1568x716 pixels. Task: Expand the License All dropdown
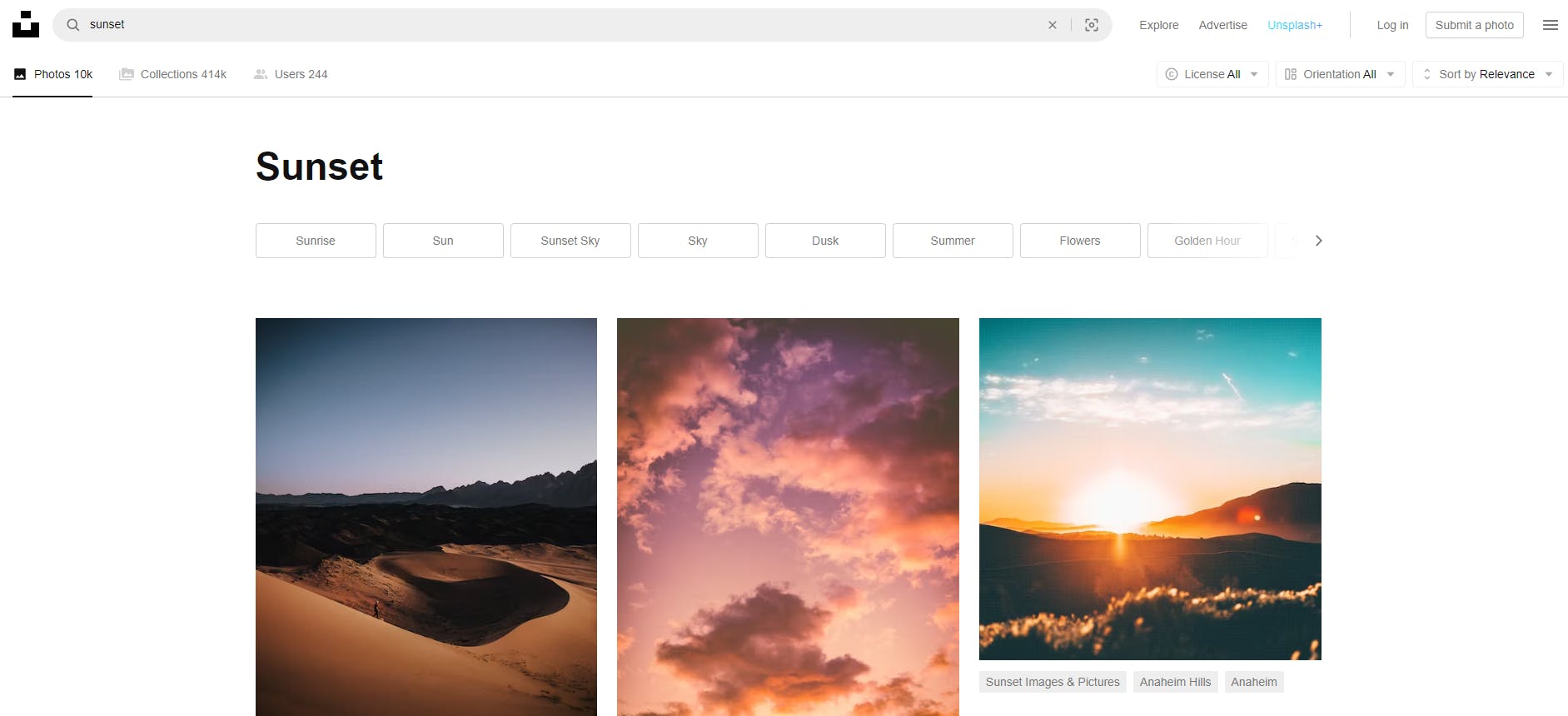(x=1212, y=74)
